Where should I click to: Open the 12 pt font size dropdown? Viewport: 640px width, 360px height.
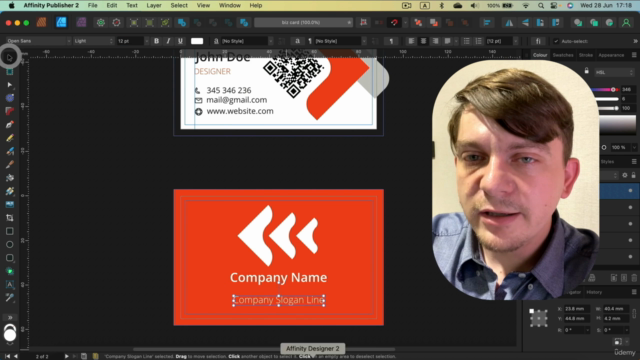[133, 41]
